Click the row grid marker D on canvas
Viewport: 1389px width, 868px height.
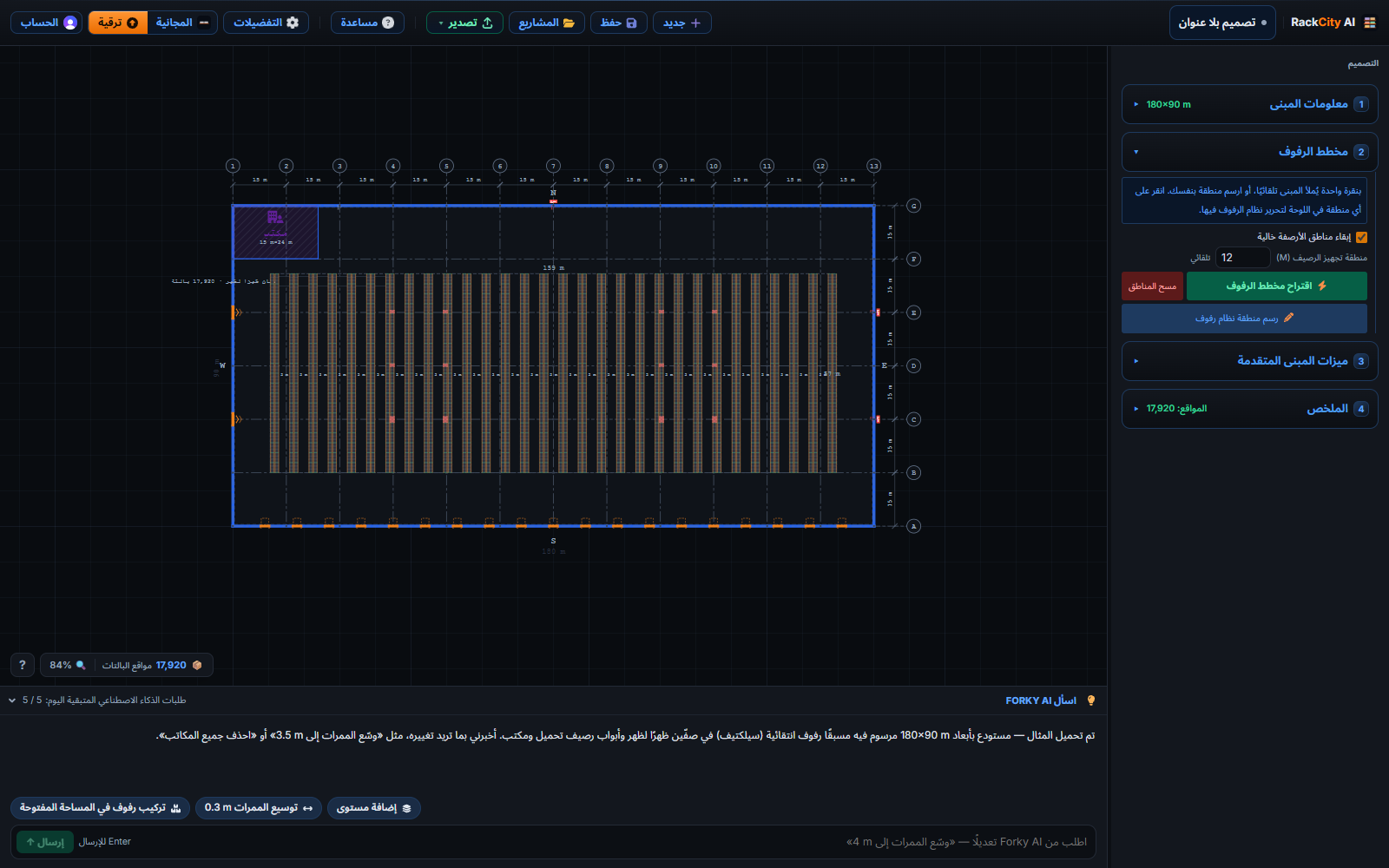click(913, 365)
